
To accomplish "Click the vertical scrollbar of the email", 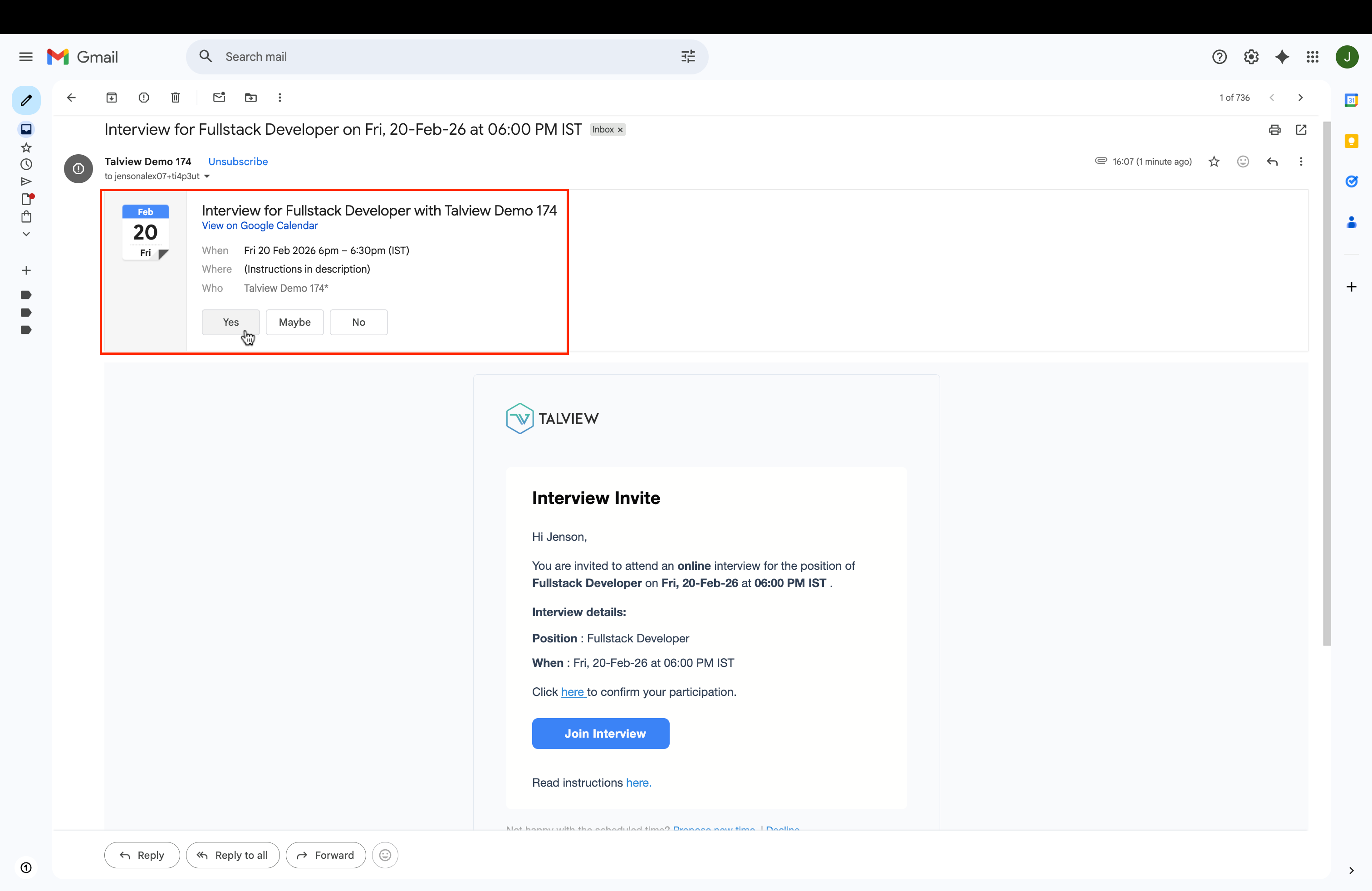I will [x=1327, y=380].
